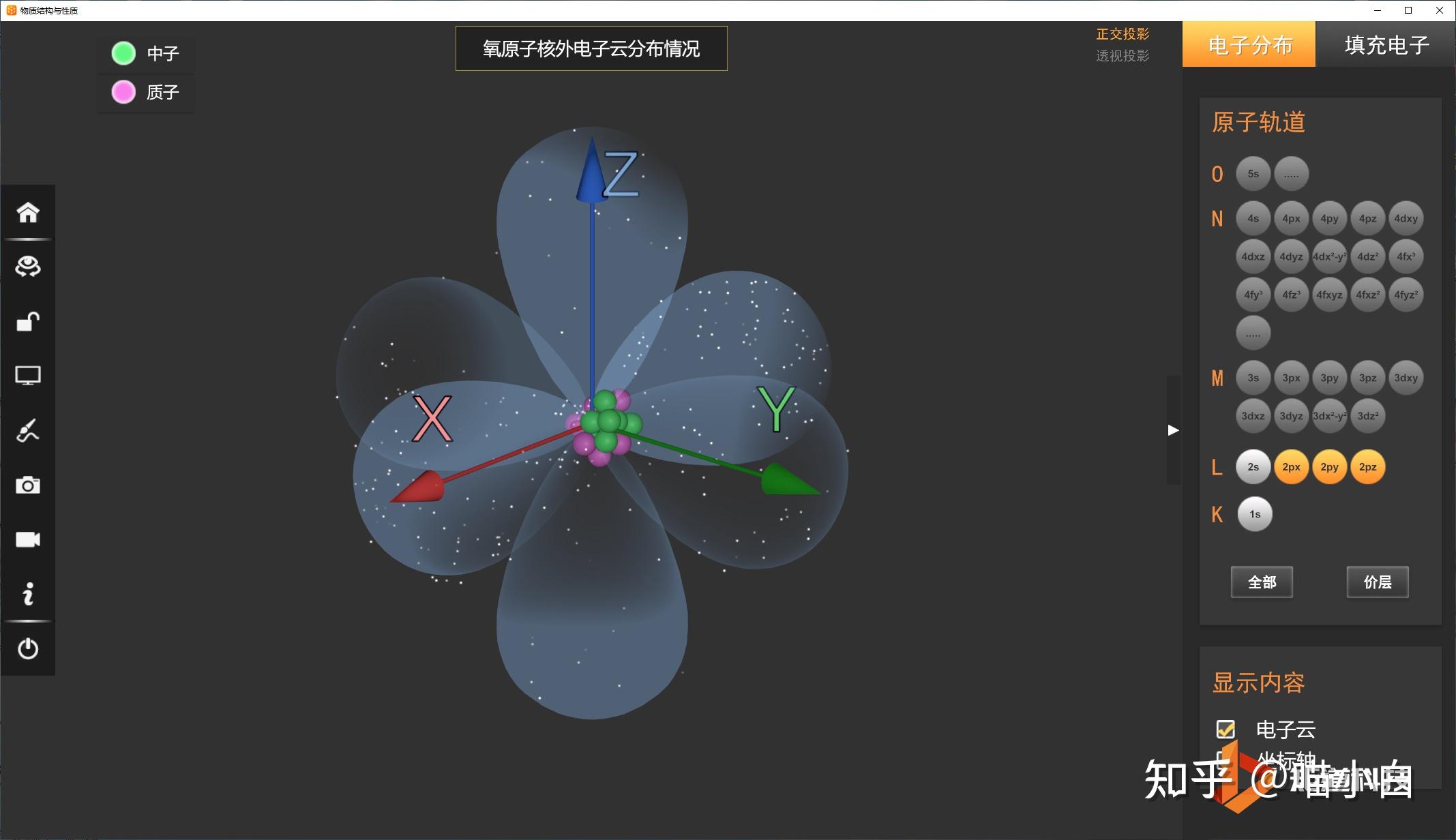Open the info icon in sidebar

click(28, 594)
